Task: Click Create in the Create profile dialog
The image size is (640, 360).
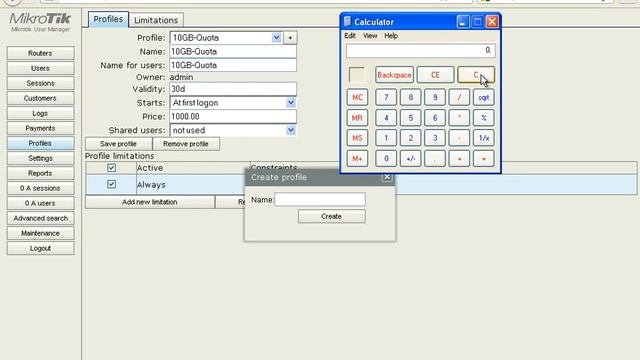Action: tap(331, 216)
